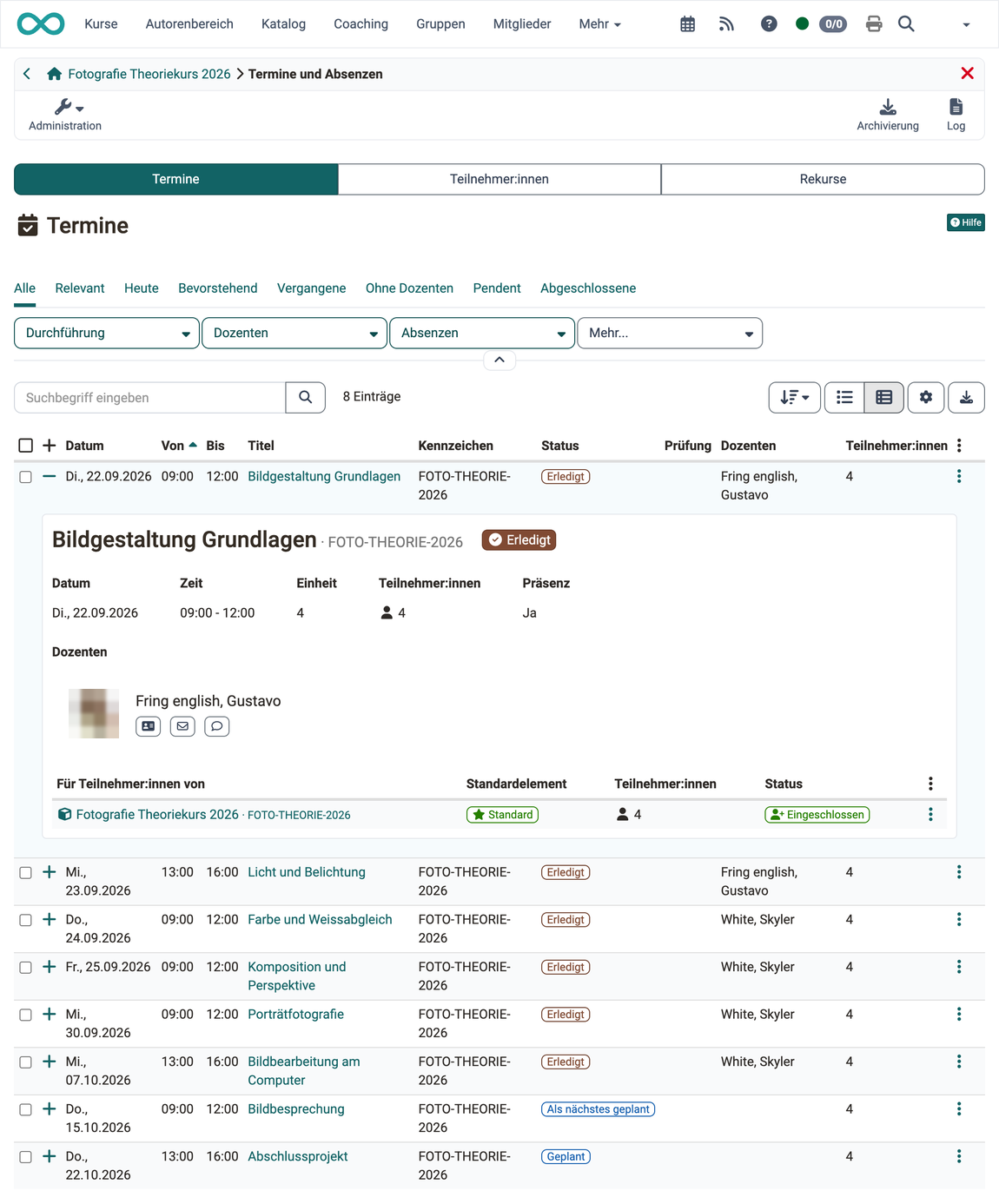Image resolution: width=999 pixels, height=1204 pixels.
Task: Select checkbox for Porträtfotografie row
Action: [x=26, y=1015]
